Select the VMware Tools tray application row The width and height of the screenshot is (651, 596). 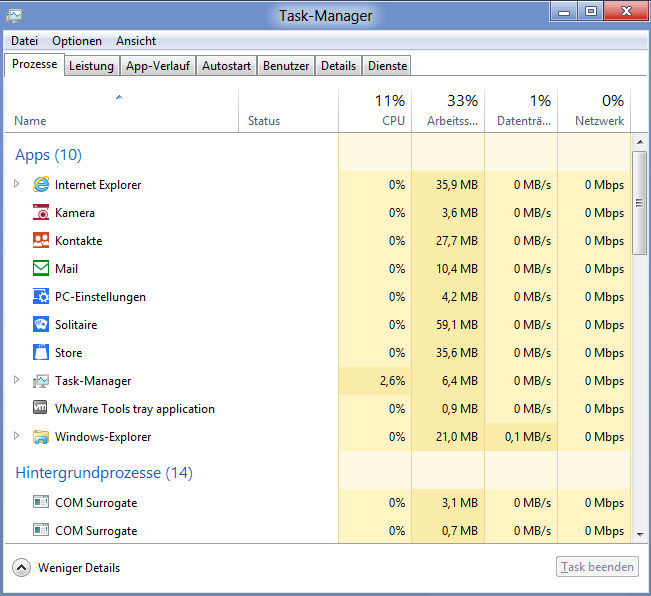(318, 409)
